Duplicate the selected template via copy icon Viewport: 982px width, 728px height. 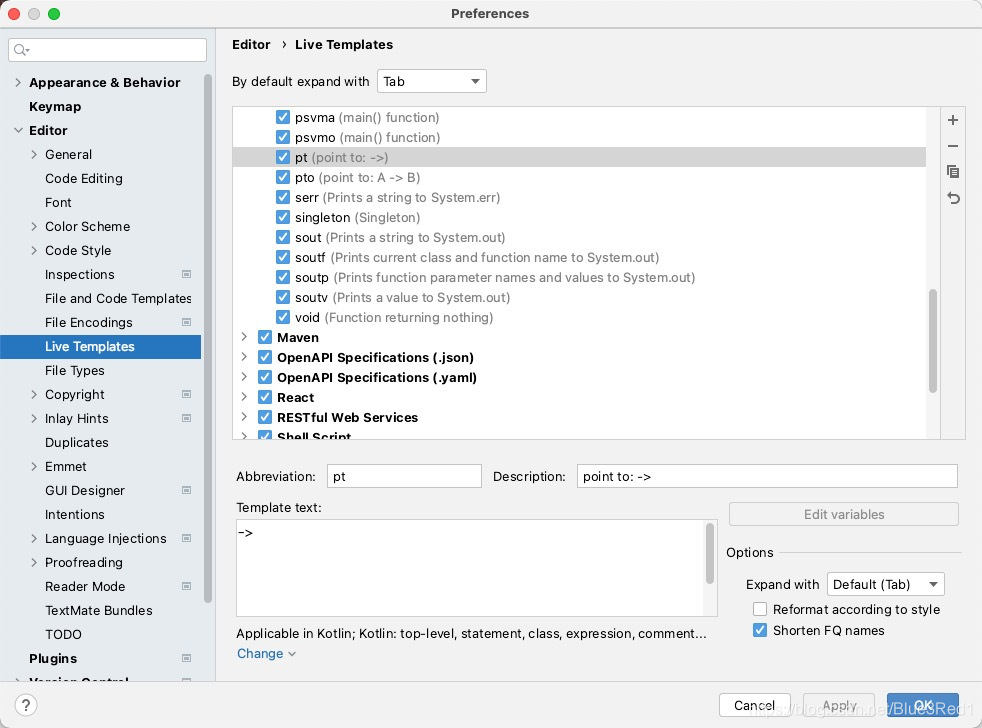(953, 172)
